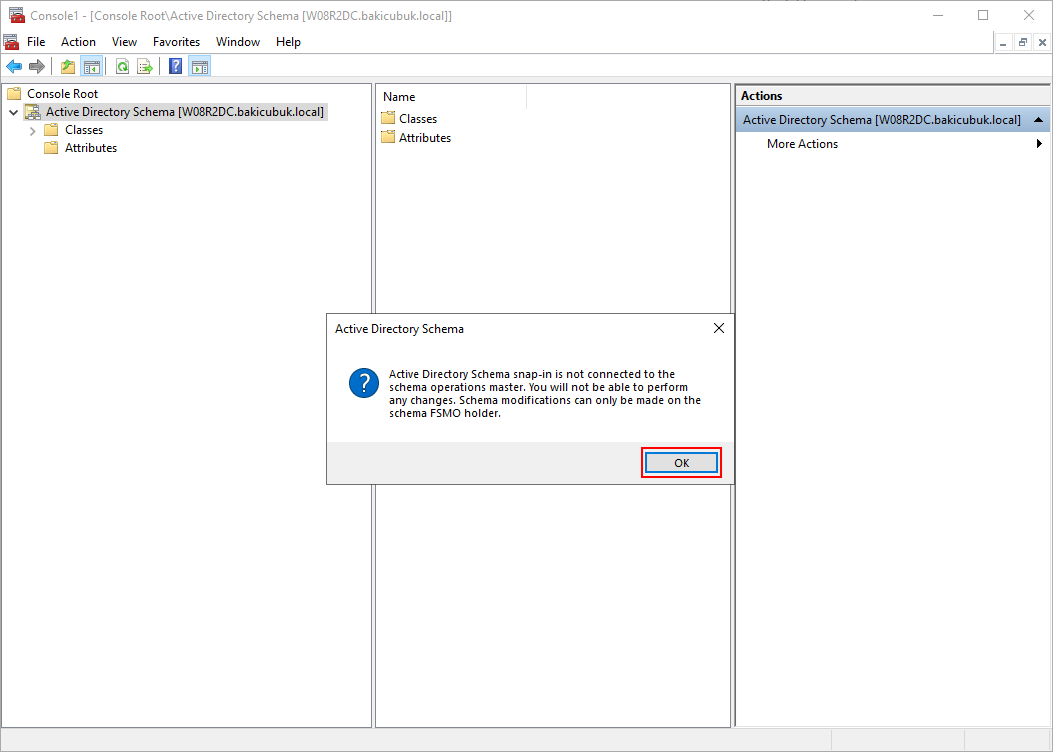The height and width of the screenshot is (752, 1053).
Task: Click OK in Active Directory Schema dialog
Action: [x=682, y=463]
